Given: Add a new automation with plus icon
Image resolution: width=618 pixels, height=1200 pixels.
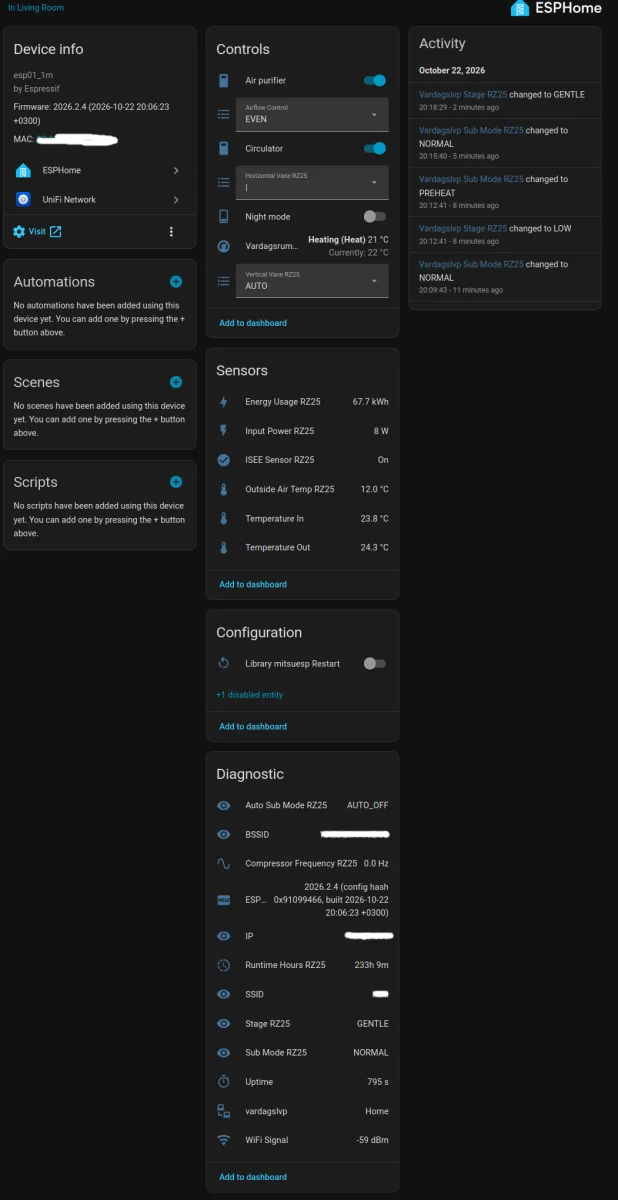Looking at the screenshot, I should (176, 282).
